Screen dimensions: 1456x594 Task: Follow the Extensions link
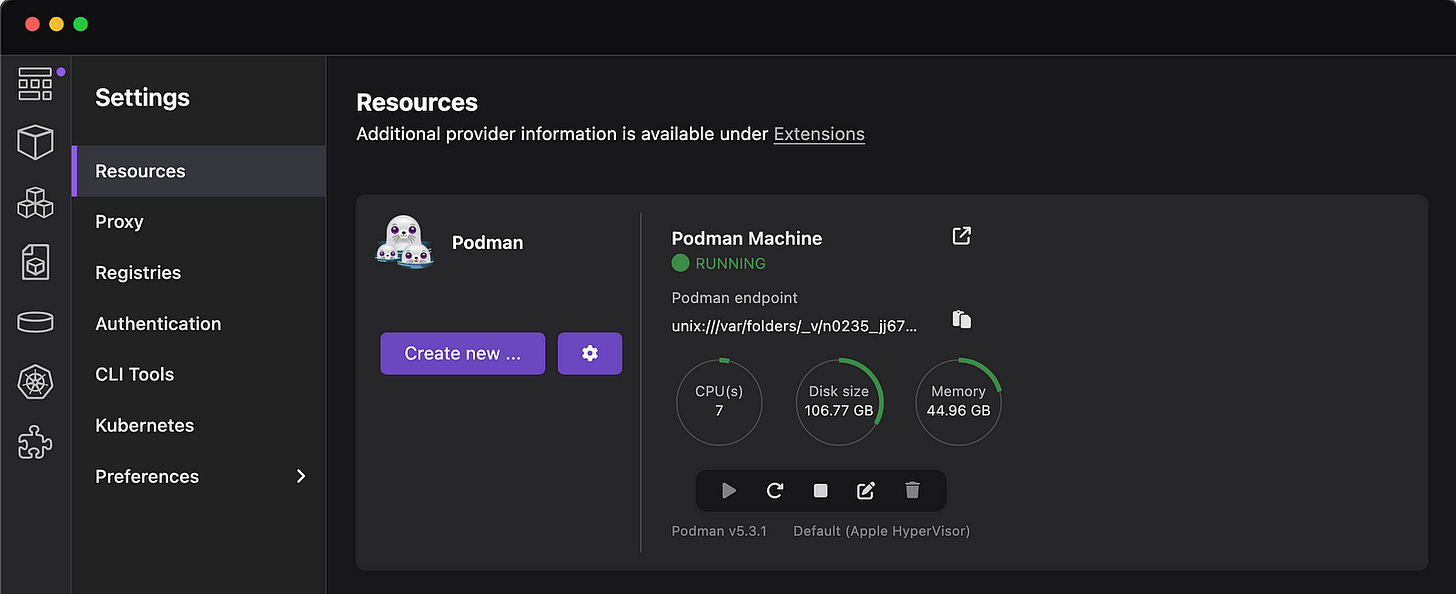pyautogui.click(x=819, y=134)
